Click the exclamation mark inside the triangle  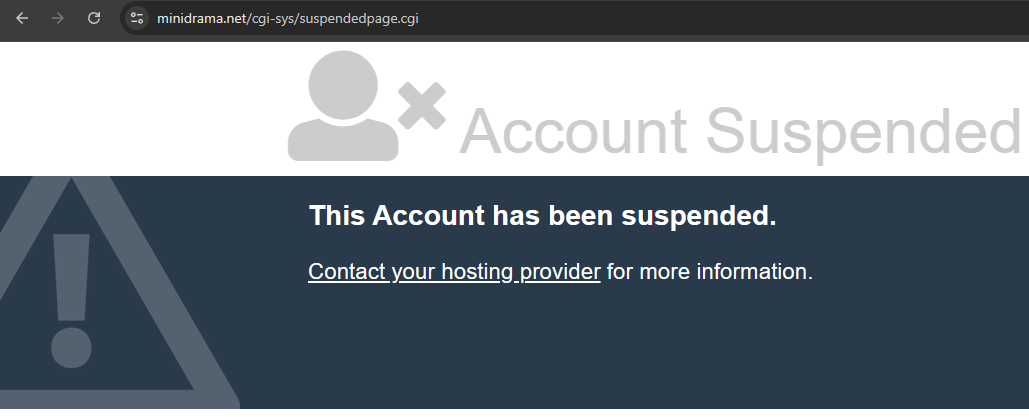(x=72, y=301)
